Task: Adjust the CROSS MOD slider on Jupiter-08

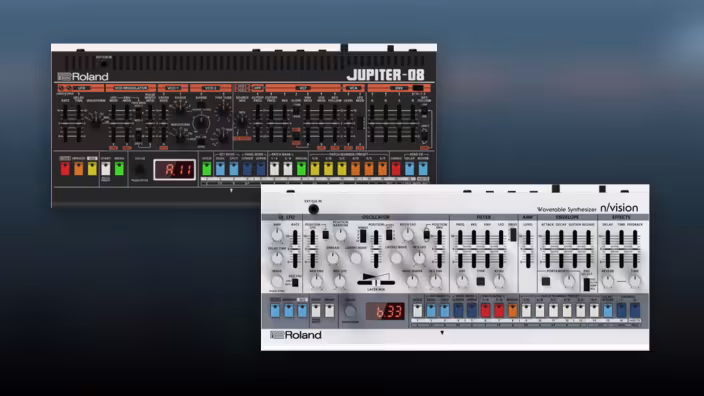Action: [163, 123]
